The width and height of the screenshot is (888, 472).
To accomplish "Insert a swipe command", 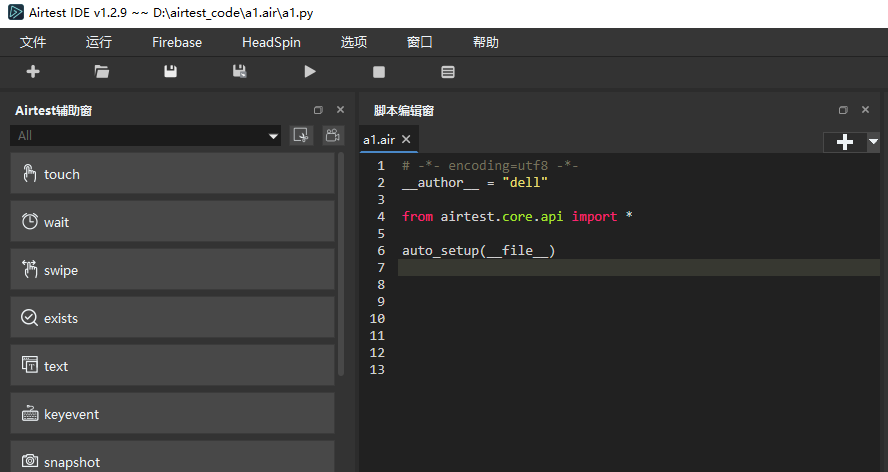I will 172,270.
